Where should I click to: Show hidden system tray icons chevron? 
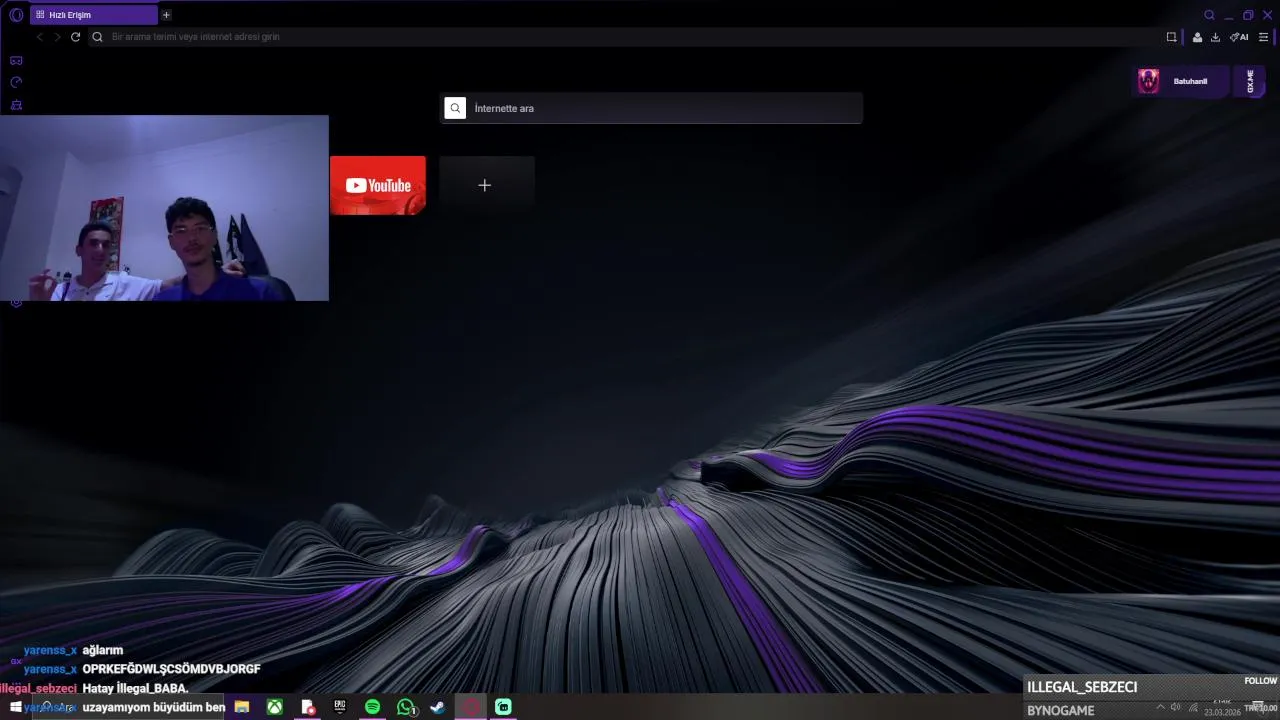[1160, 708]
